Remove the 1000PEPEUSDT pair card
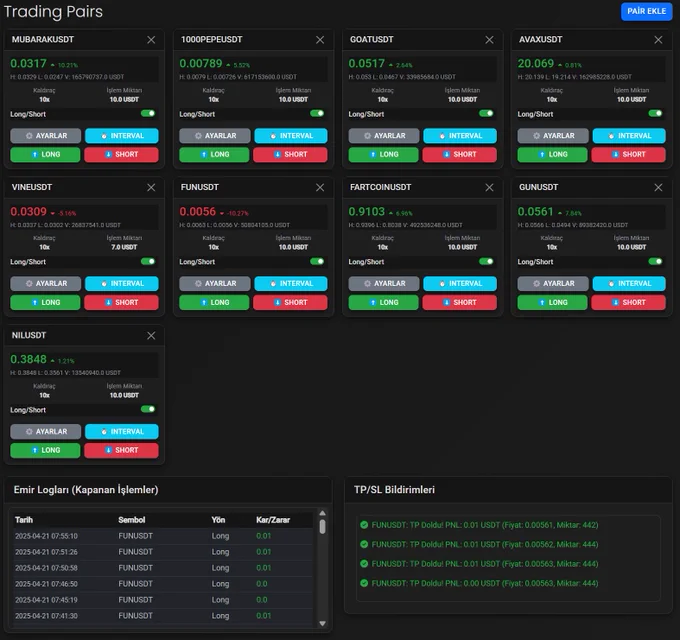The image size is (680, 640). pos(320,40)
